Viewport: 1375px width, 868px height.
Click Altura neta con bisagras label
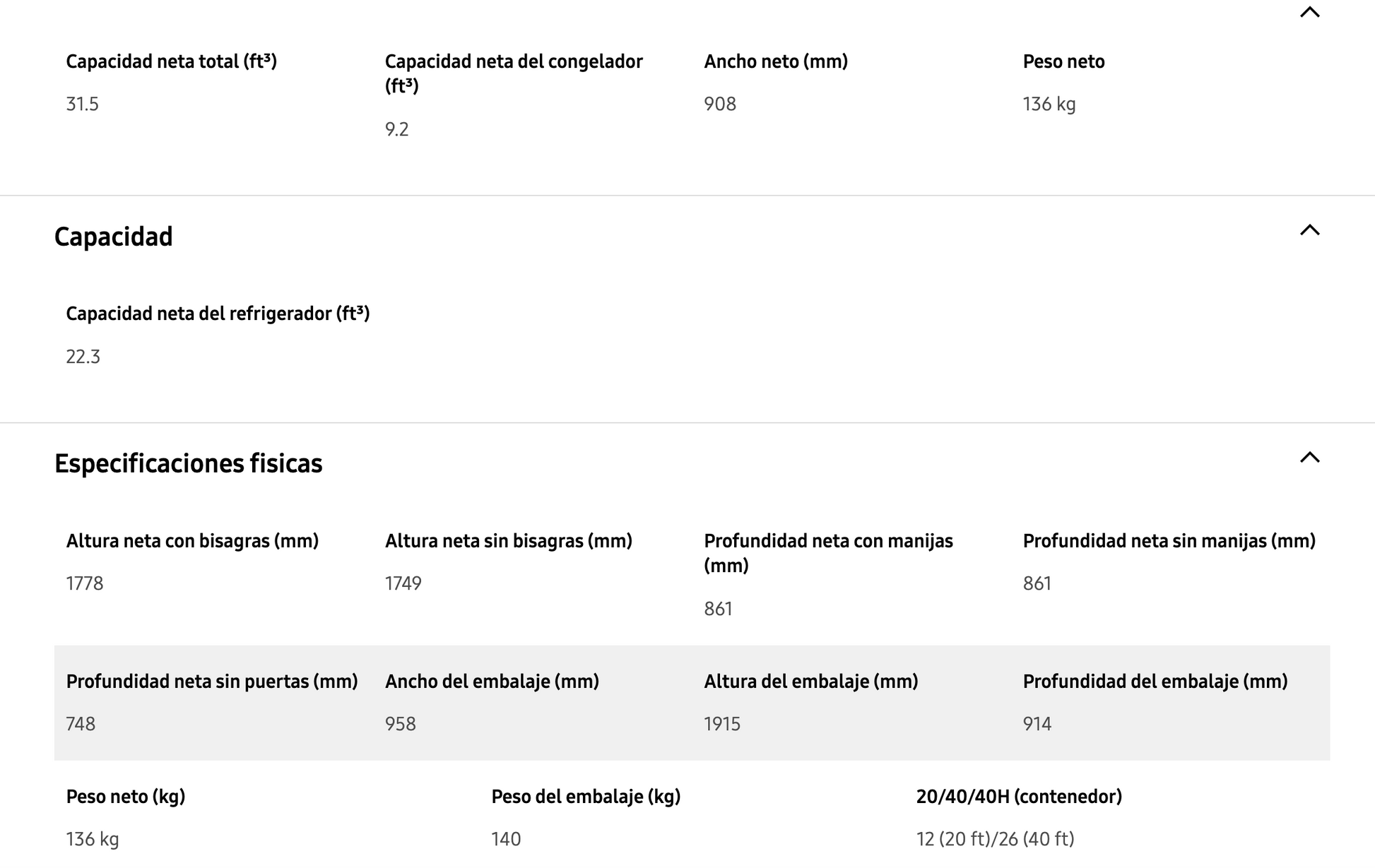pyautogui.click(x=192, y=541)
